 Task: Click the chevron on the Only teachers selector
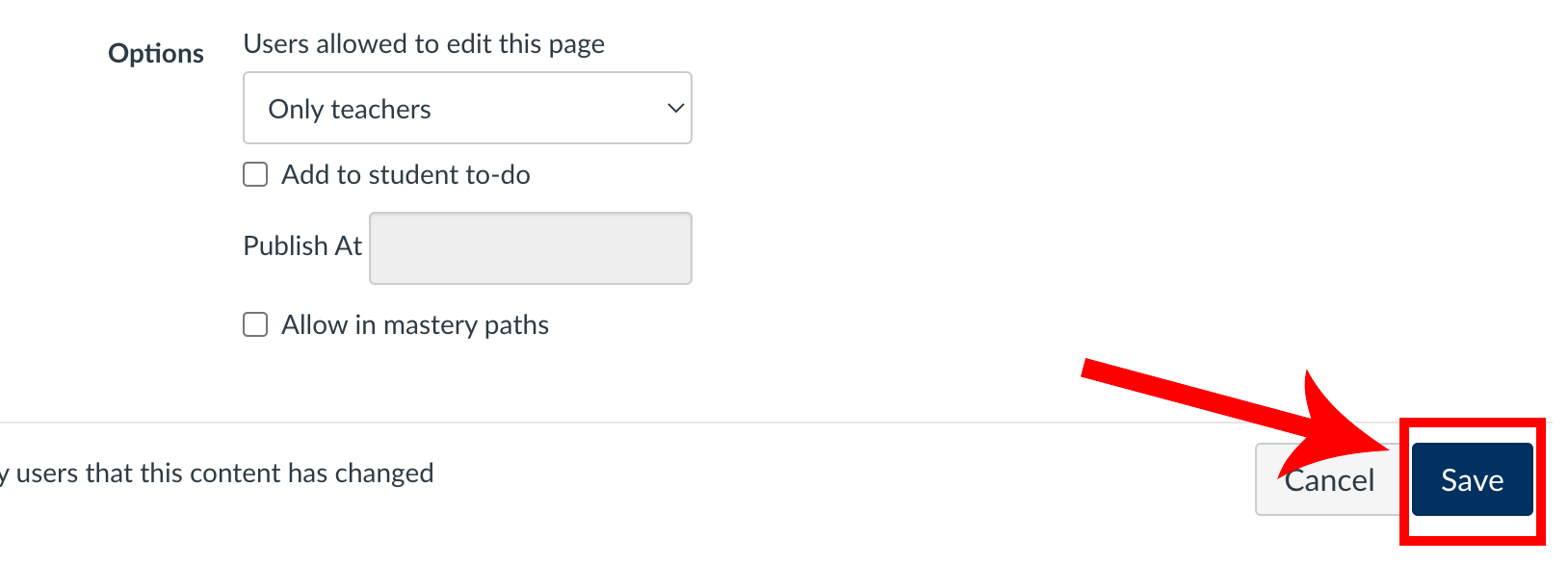674,108
